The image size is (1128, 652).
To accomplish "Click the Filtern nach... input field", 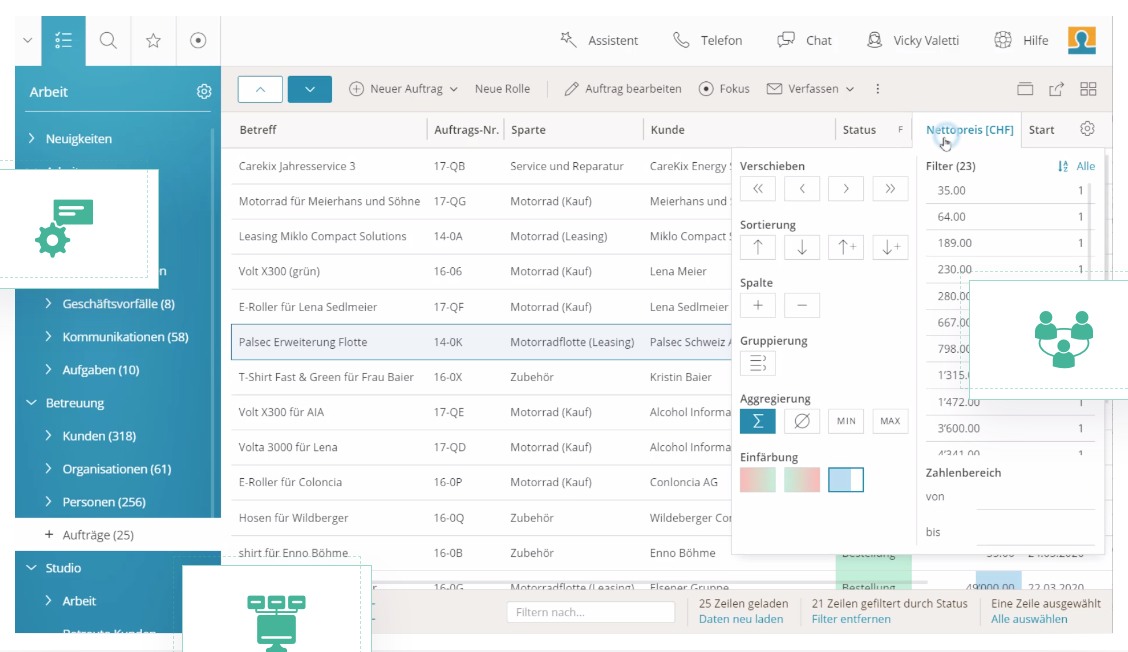I will [590, 611].
